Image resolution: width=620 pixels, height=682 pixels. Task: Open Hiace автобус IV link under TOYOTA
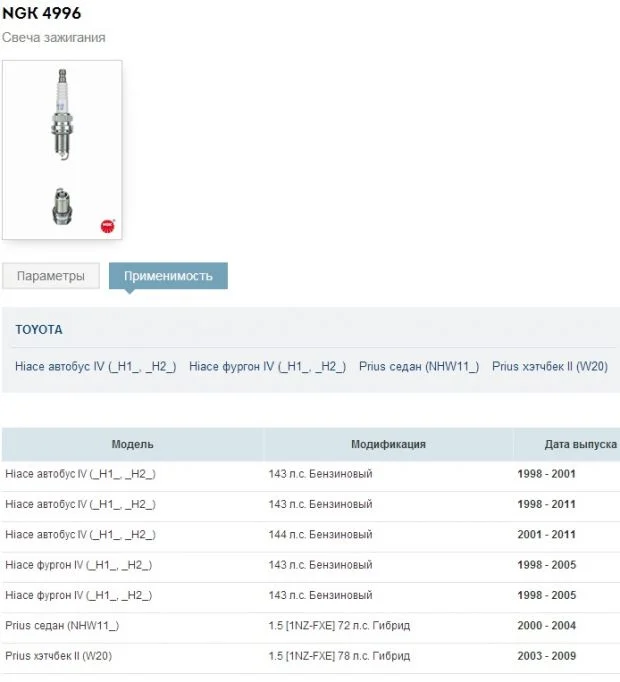(x=95, y=367)
